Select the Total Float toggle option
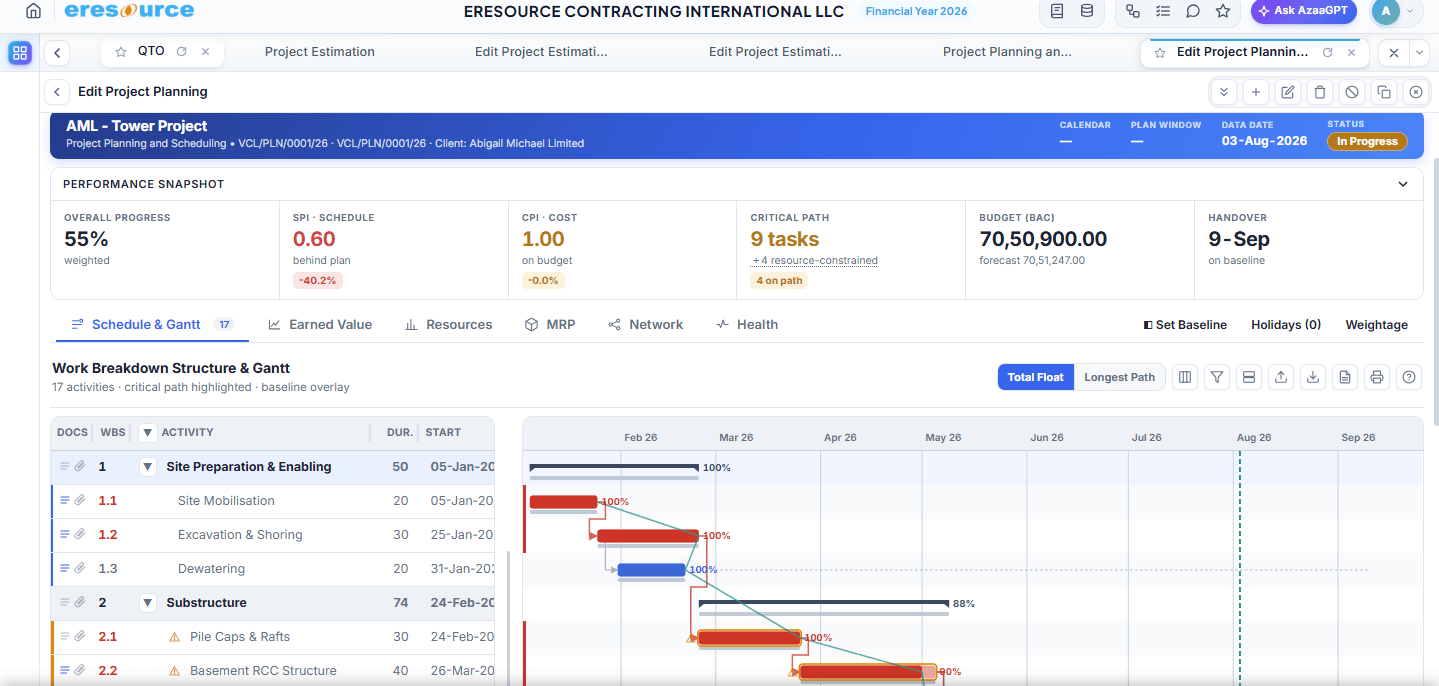Image resolution: width=1439 pixels, height=686 pixels. point(1035,377)
